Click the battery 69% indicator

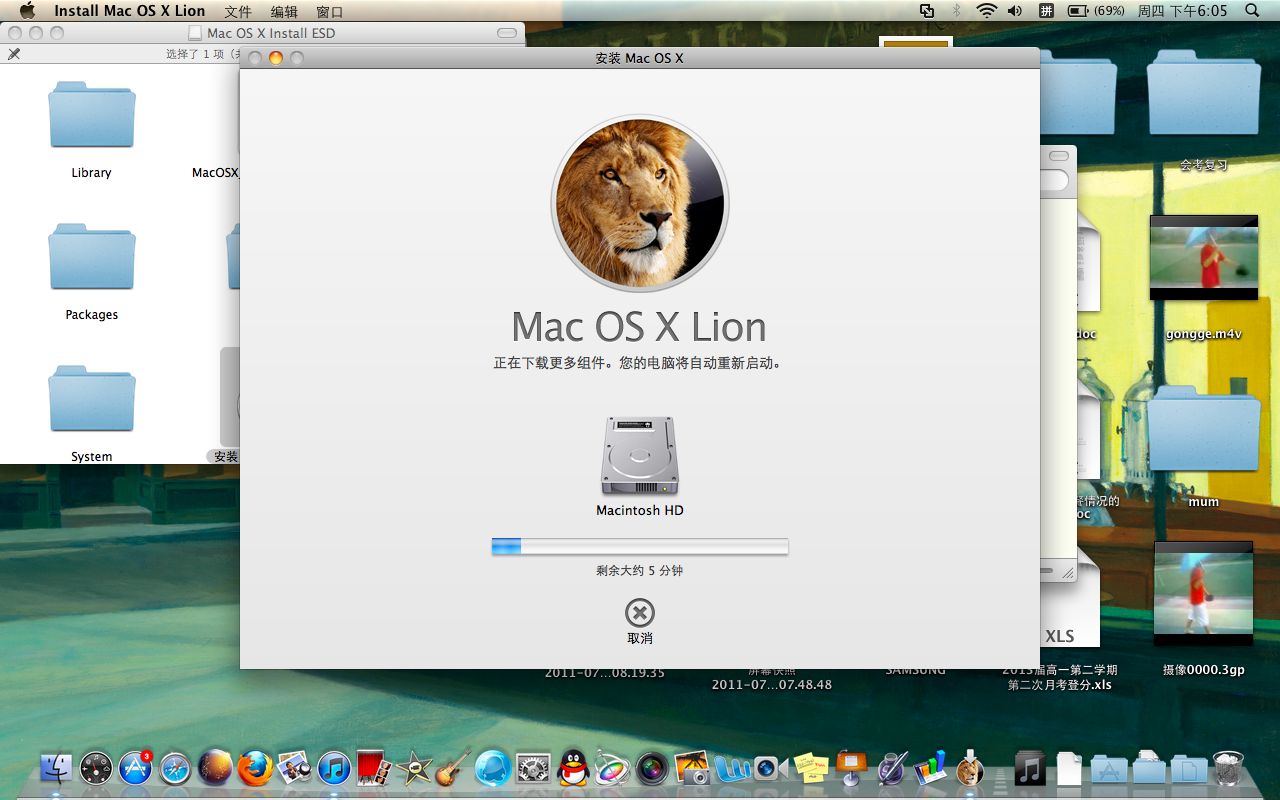coord(1097,11)
